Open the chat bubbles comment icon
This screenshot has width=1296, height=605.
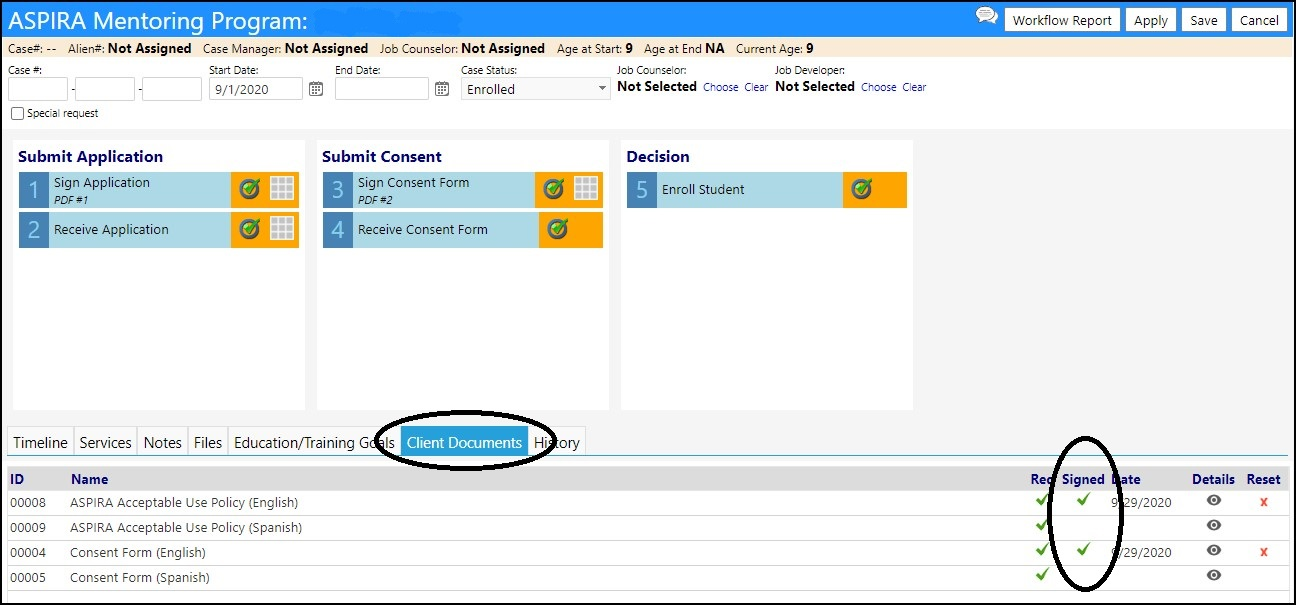point(986,17)
